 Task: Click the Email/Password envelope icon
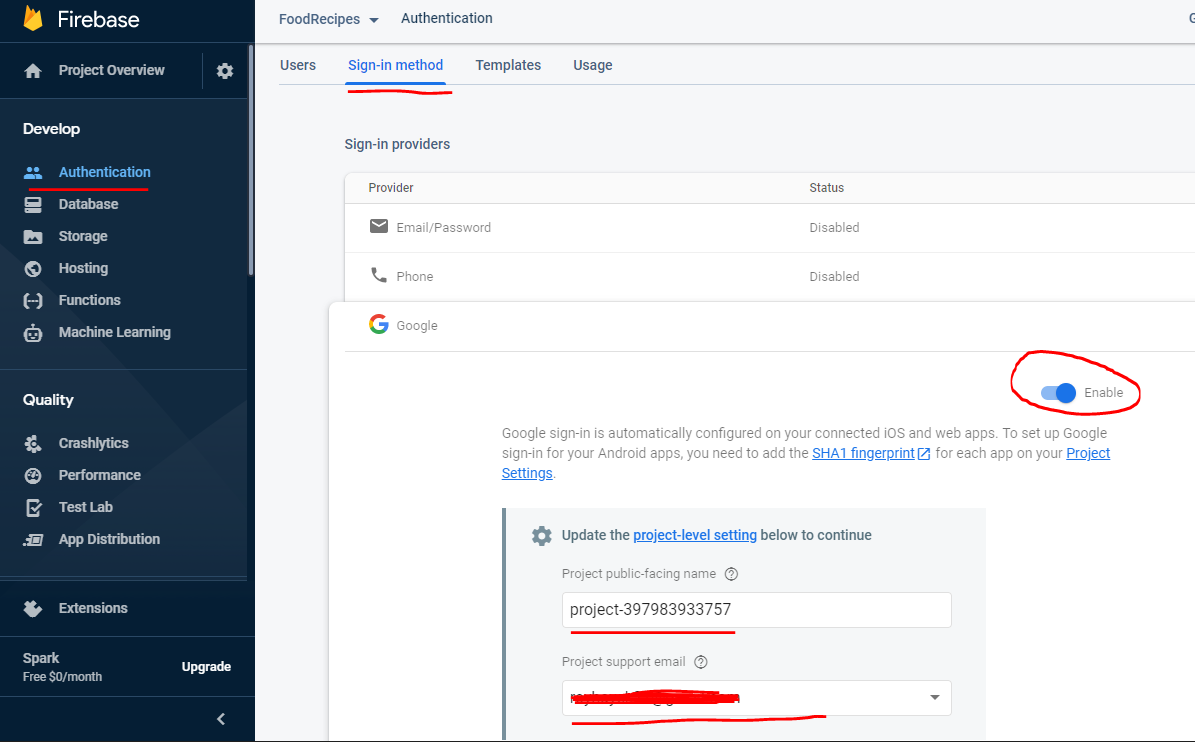coord(379,226)
